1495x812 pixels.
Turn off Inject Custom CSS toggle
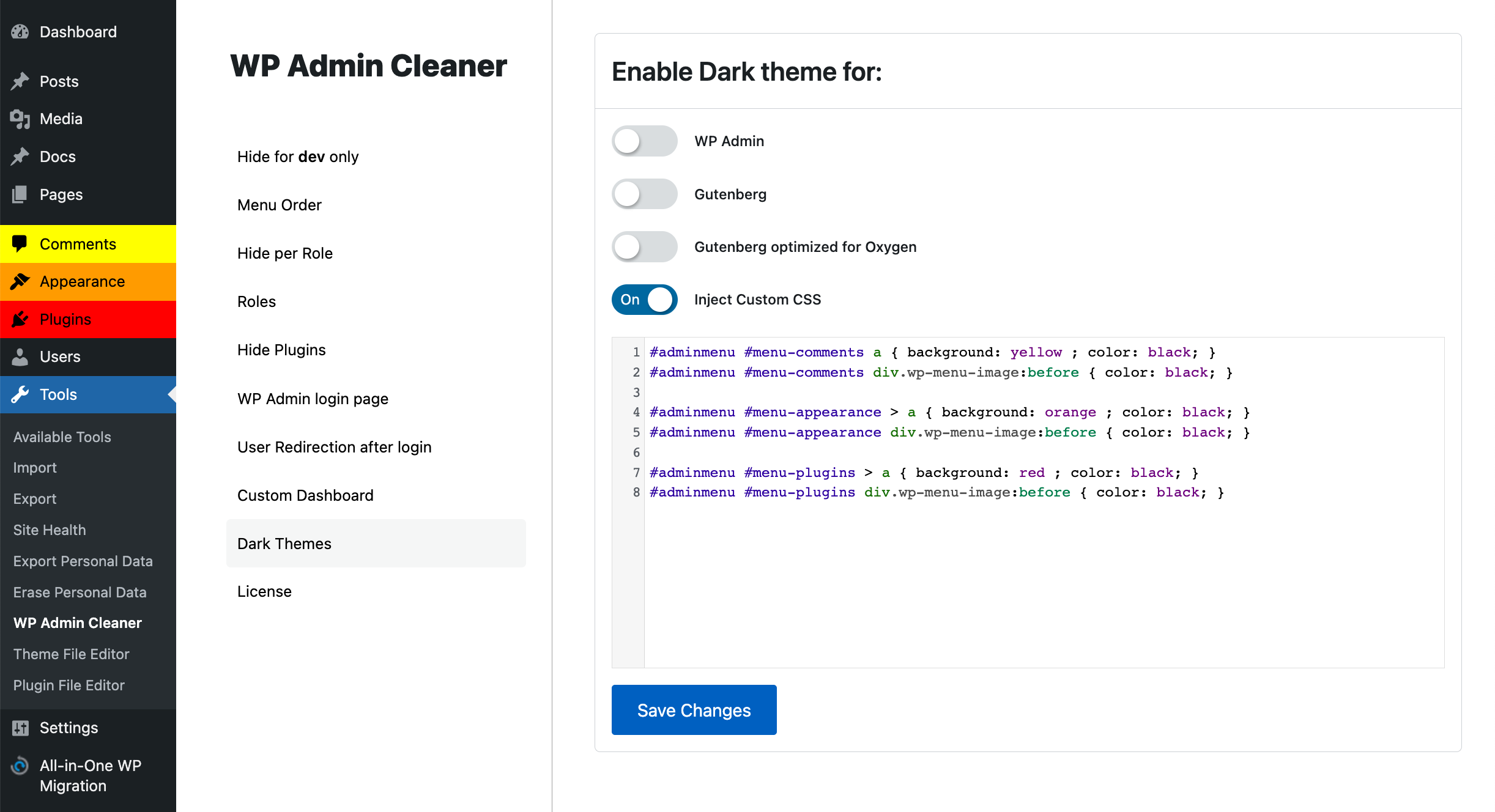[x=644, y=300]
